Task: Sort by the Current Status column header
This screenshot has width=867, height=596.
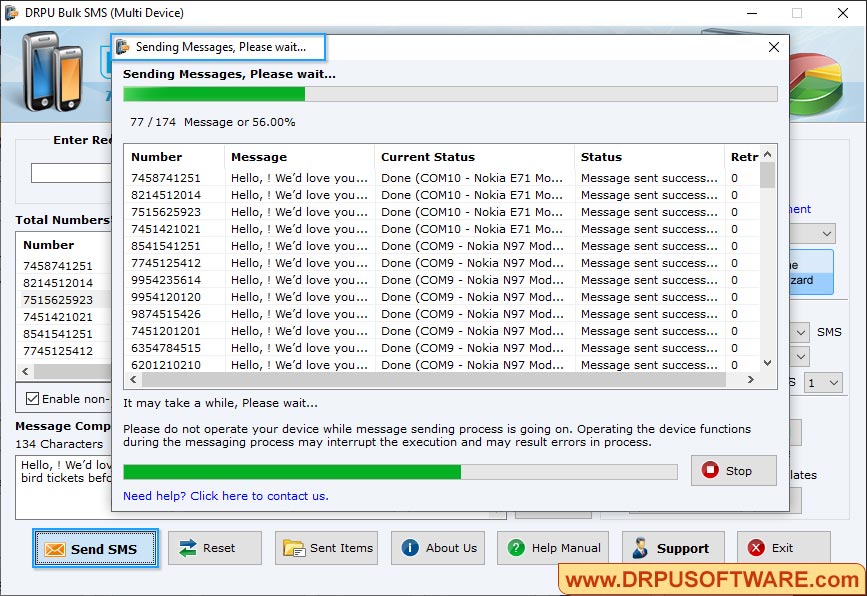Action: coord(474,157)
